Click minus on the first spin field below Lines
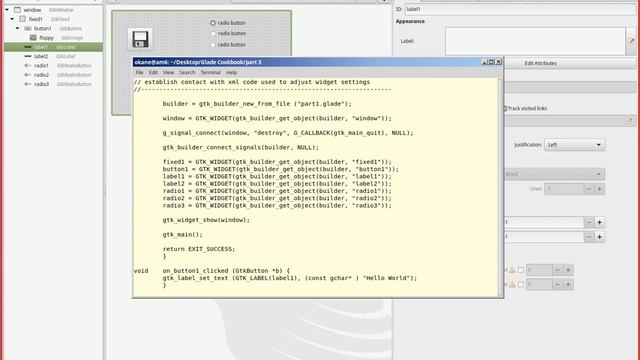 589,222
